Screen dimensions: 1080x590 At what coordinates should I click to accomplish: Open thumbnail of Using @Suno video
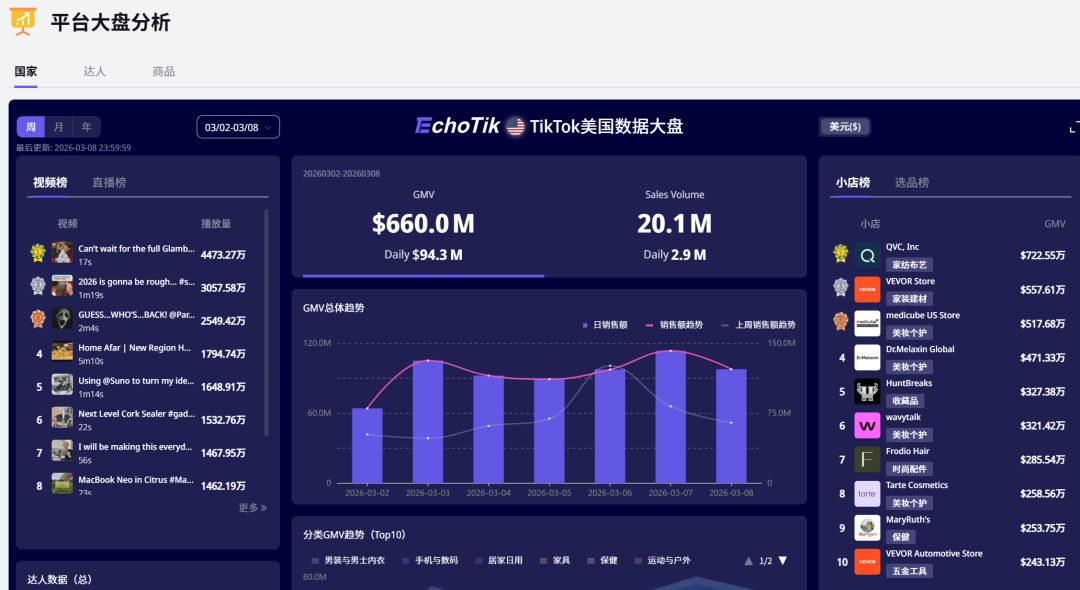tap(62, 385)
